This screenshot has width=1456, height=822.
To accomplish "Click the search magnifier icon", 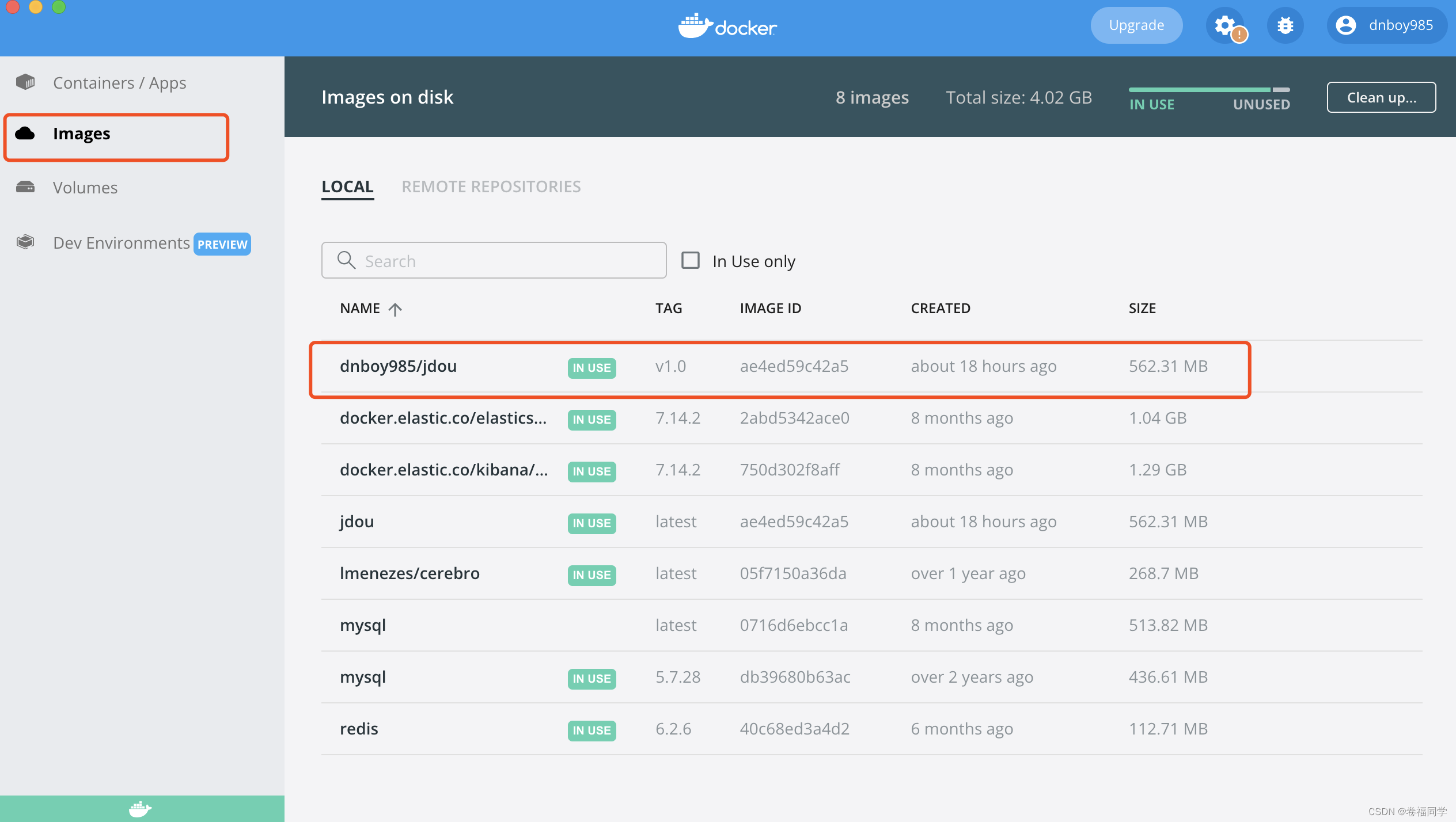I will (346, 260).
